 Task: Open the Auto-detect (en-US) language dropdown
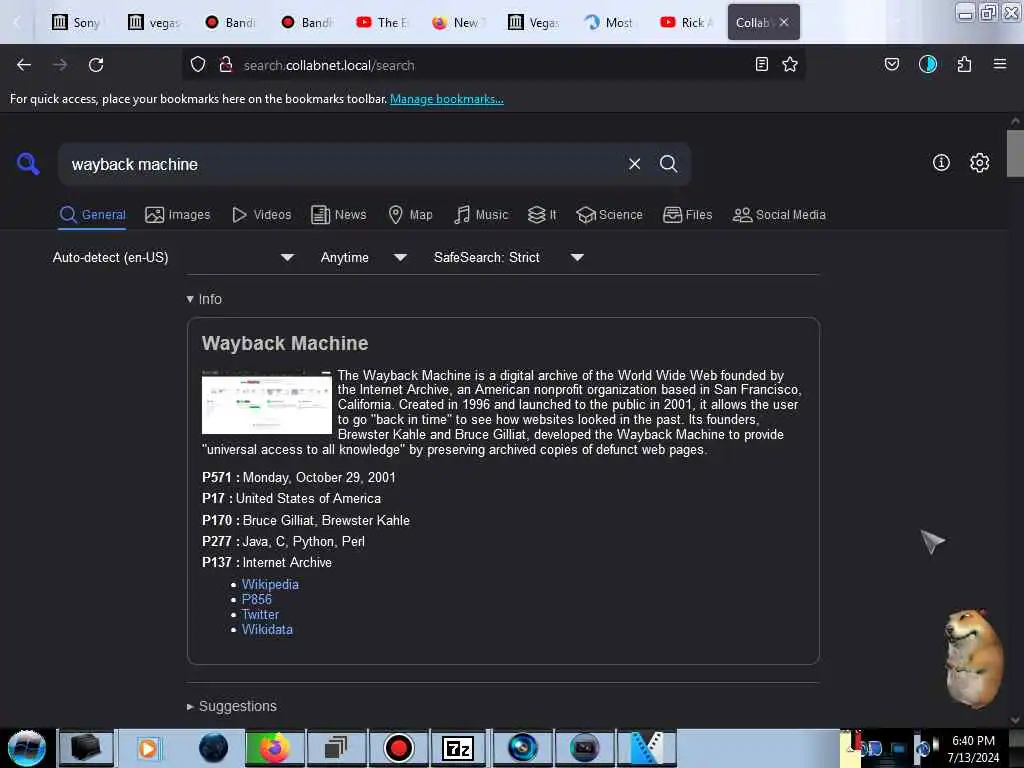[173, 257]
